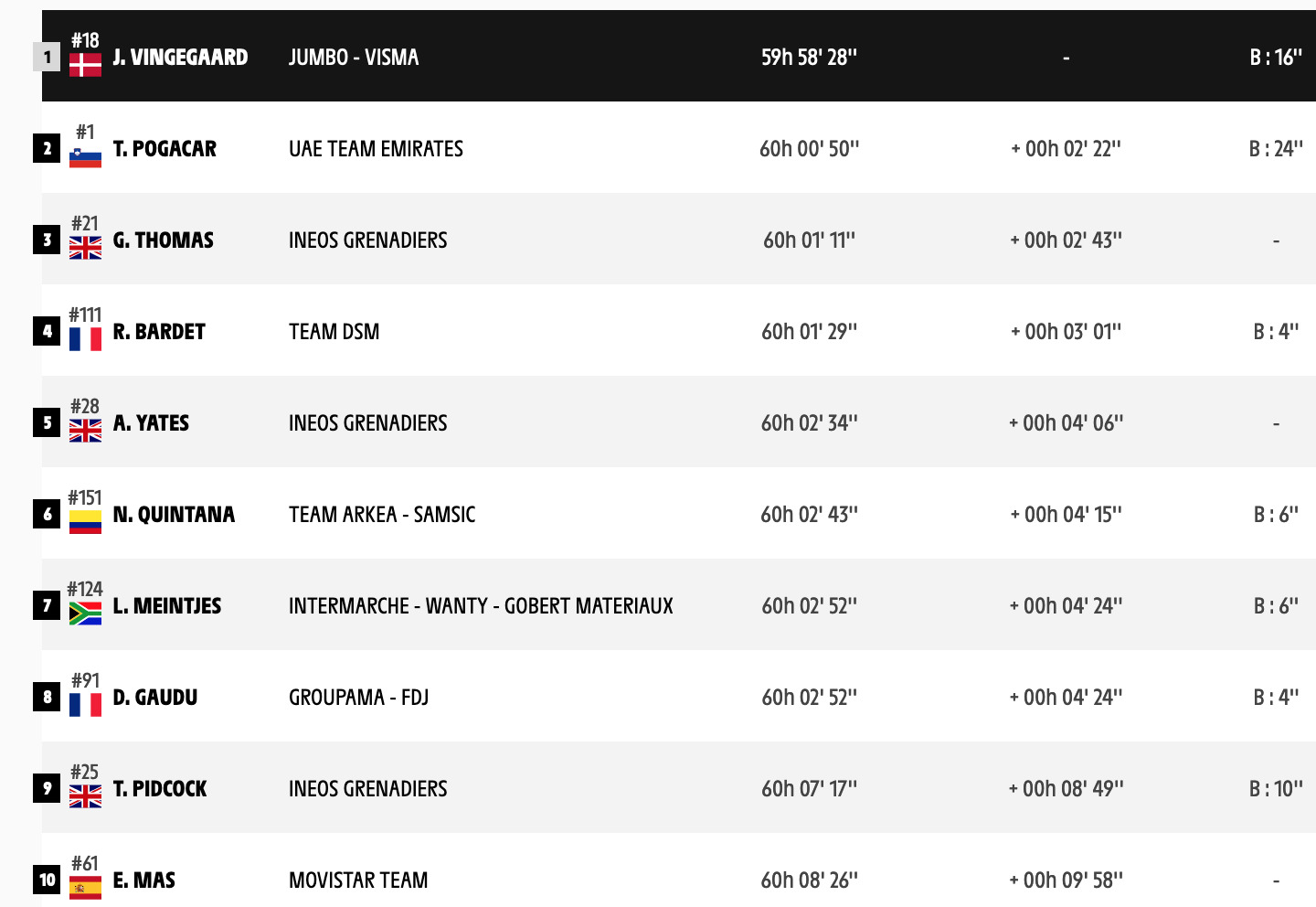The image size is (1316, 907).
Task: Select the D. Gaudu rider name
Action: click(x=155, y=698)
